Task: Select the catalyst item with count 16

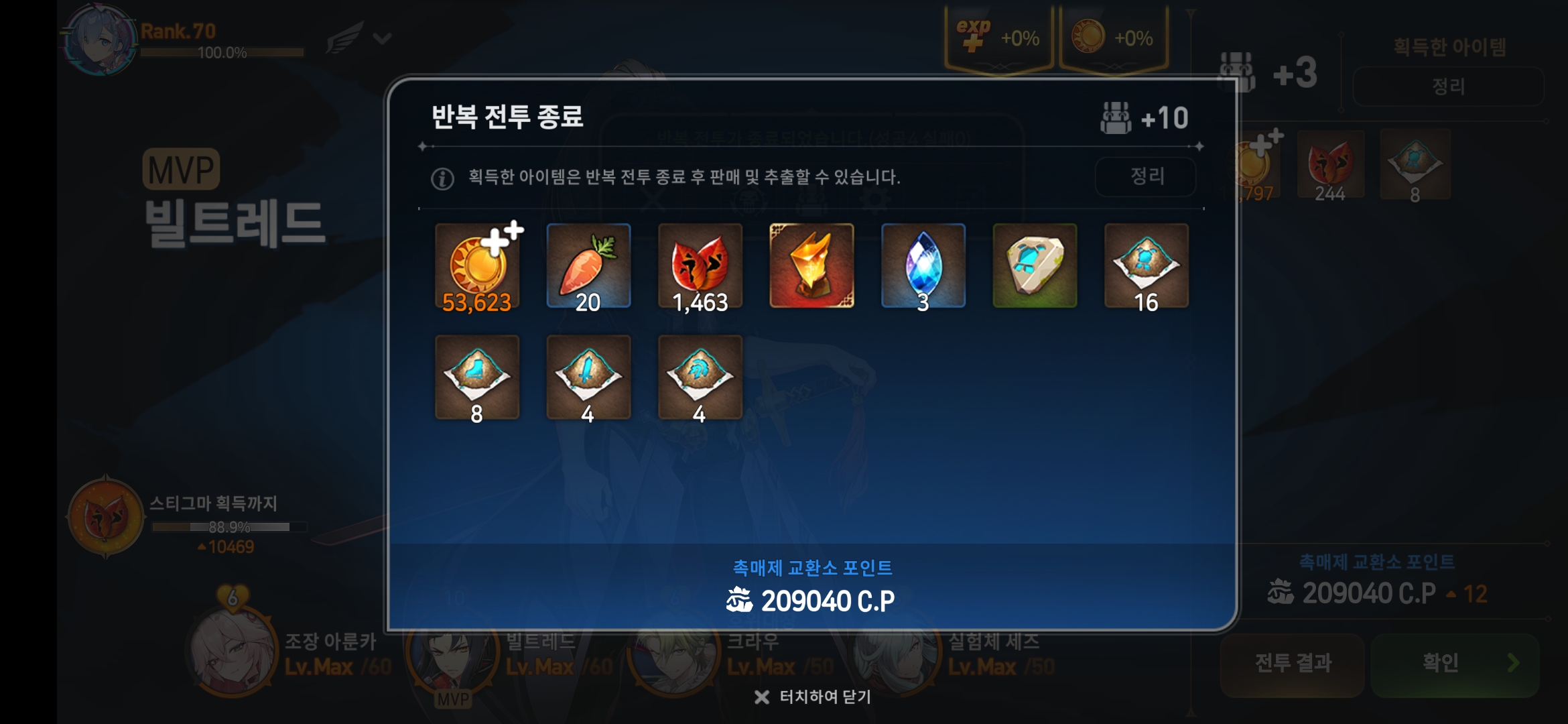Action: pyautogui.click(x=1147, y=266)
